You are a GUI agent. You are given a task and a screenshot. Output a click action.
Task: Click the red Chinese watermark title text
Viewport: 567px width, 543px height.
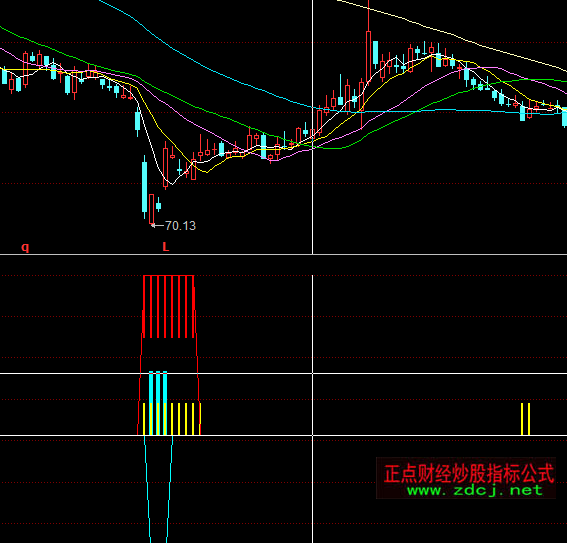tap(469, 474)
